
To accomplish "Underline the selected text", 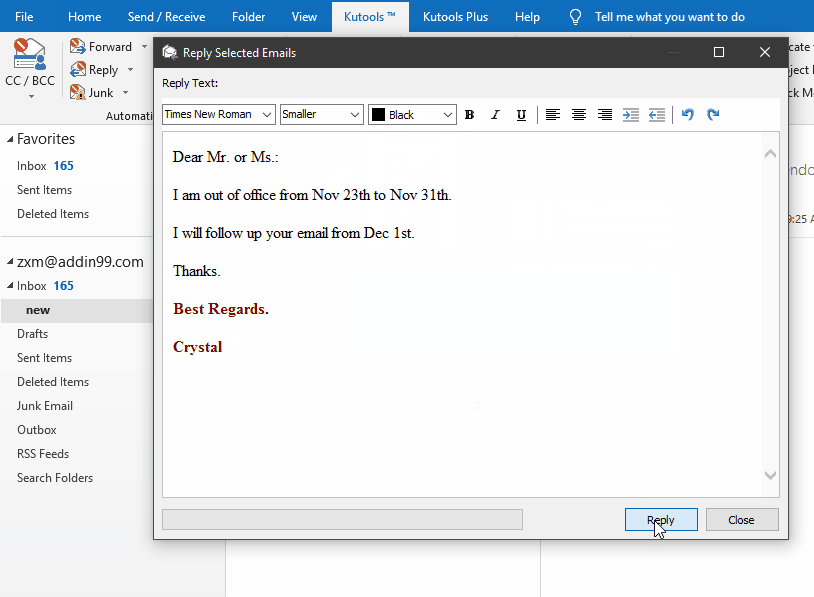I will tap(521, 114).
